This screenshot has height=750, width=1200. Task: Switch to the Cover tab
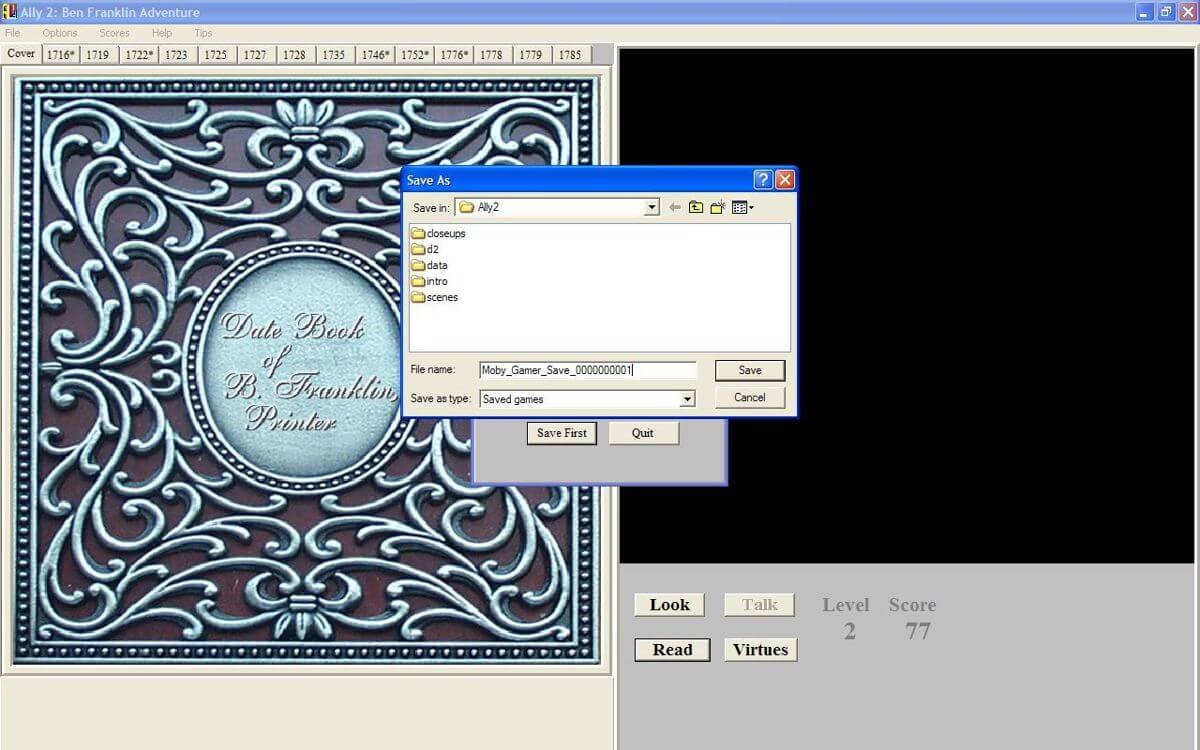tap(21, 54)
